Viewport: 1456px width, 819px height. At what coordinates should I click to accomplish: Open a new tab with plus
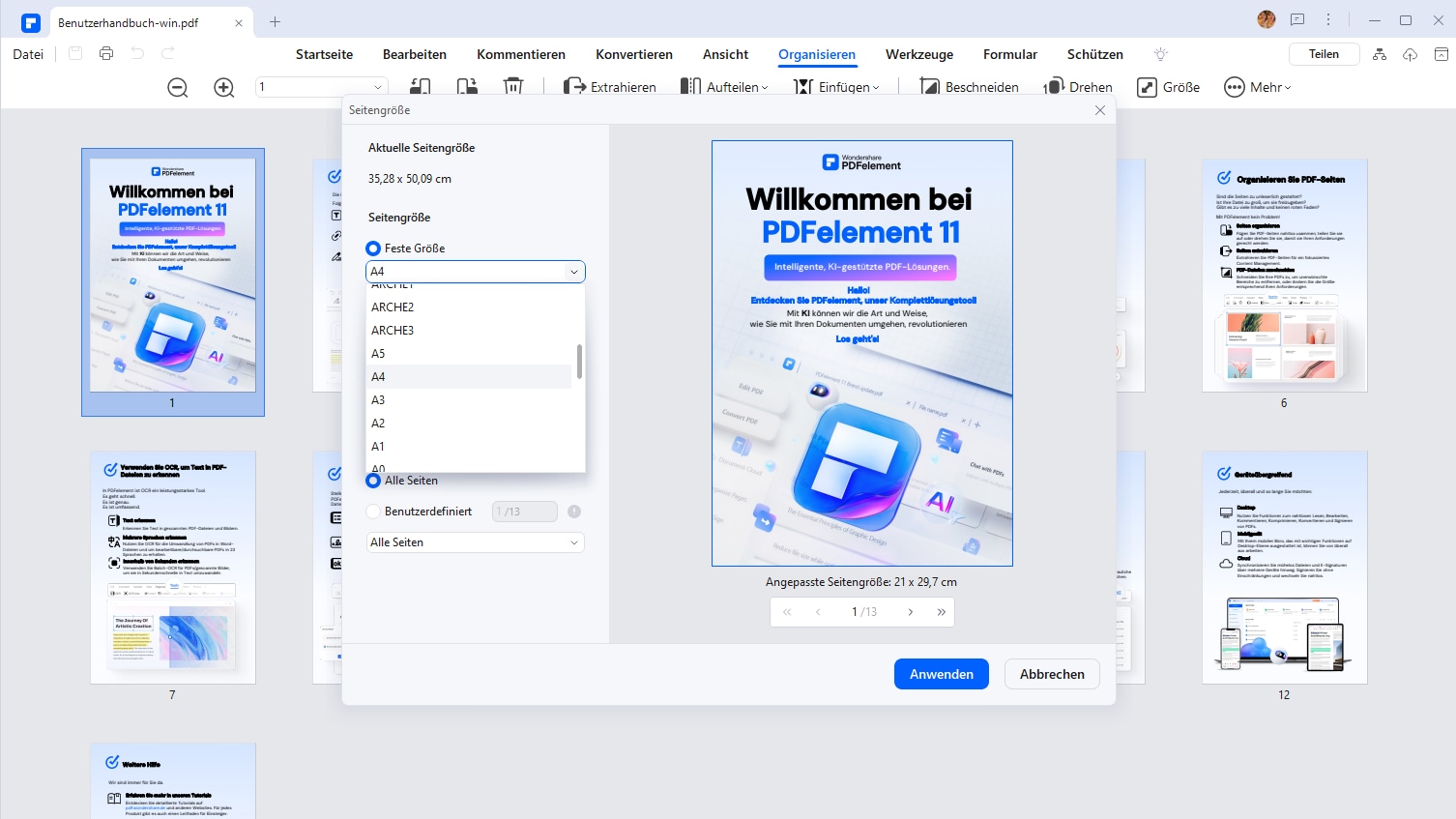275,21
